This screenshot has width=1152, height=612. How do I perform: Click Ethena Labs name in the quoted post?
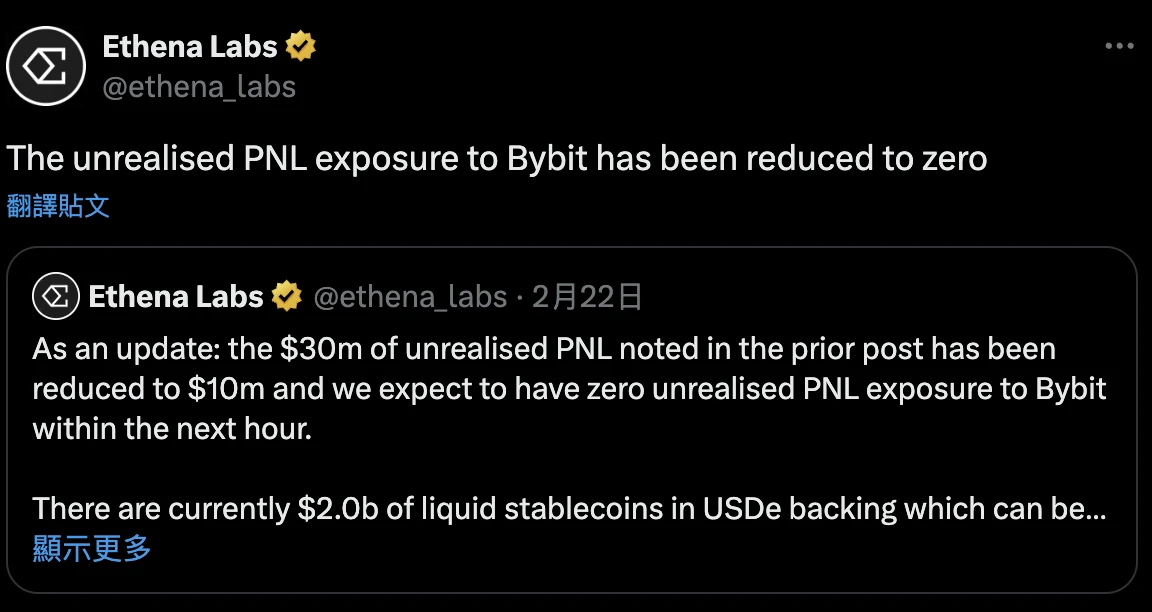click(176, 297)
